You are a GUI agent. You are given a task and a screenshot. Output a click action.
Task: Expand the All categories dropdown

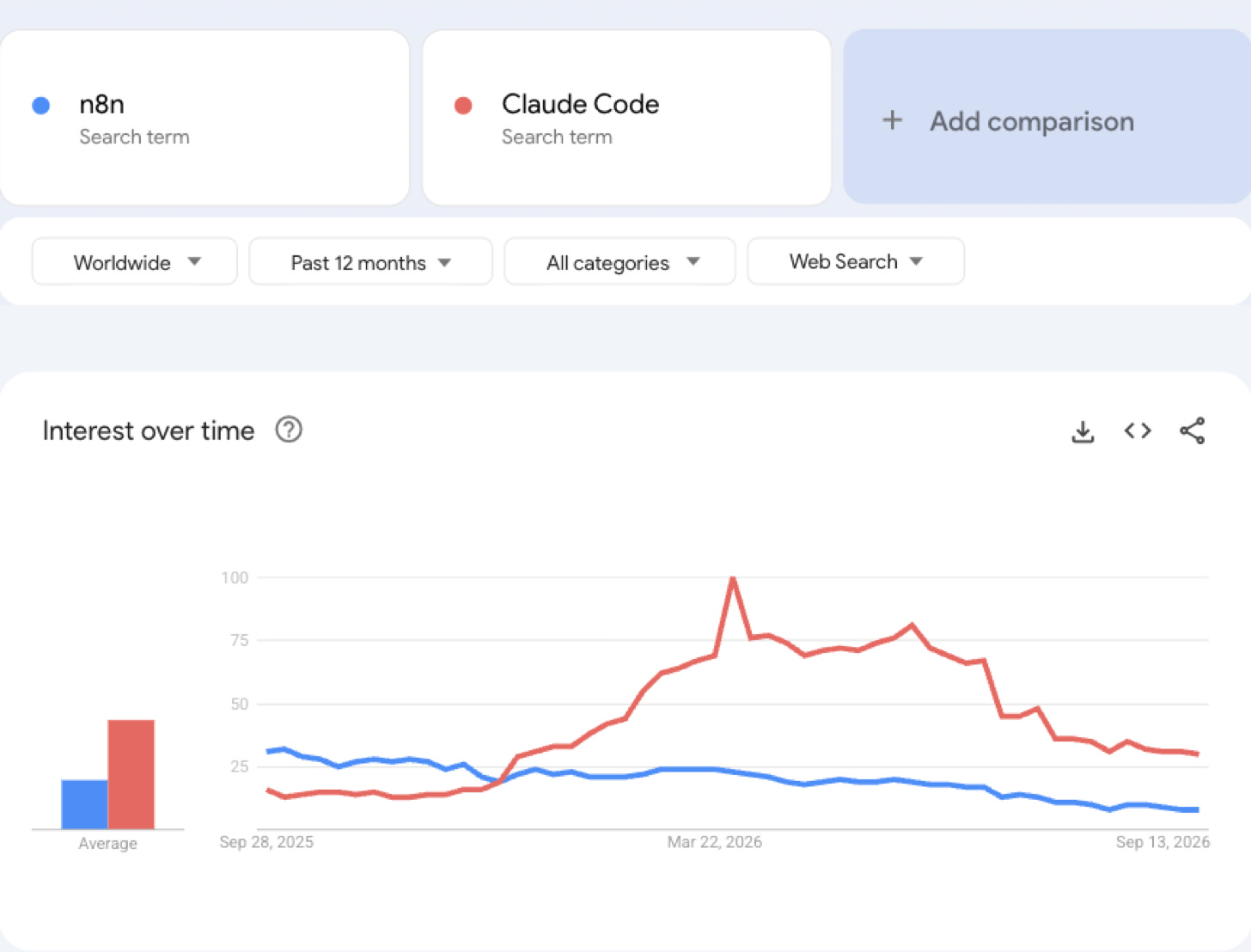[x=619, y=262]
